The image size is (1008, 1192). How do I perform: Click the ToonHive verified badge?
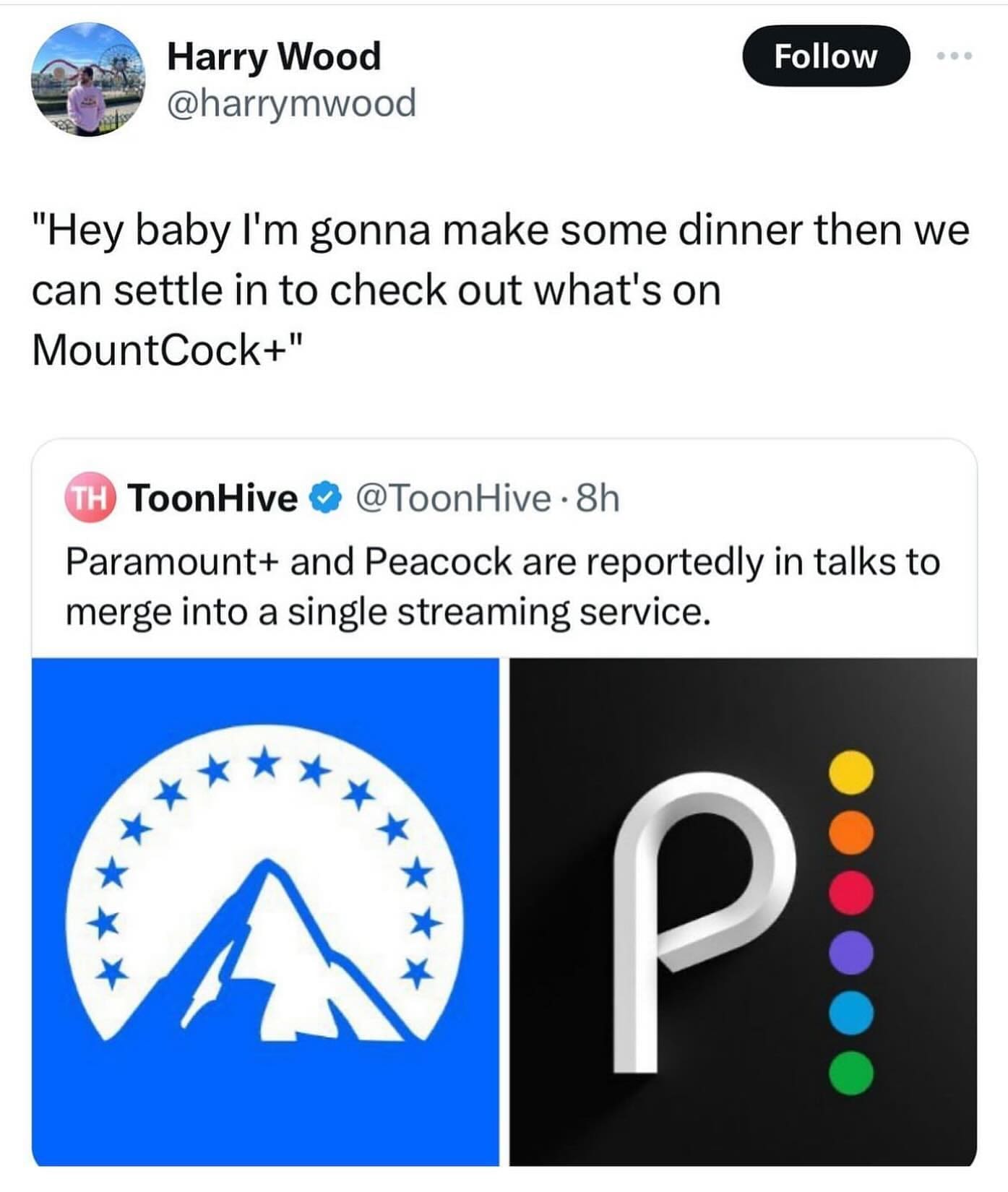[326, 498]
